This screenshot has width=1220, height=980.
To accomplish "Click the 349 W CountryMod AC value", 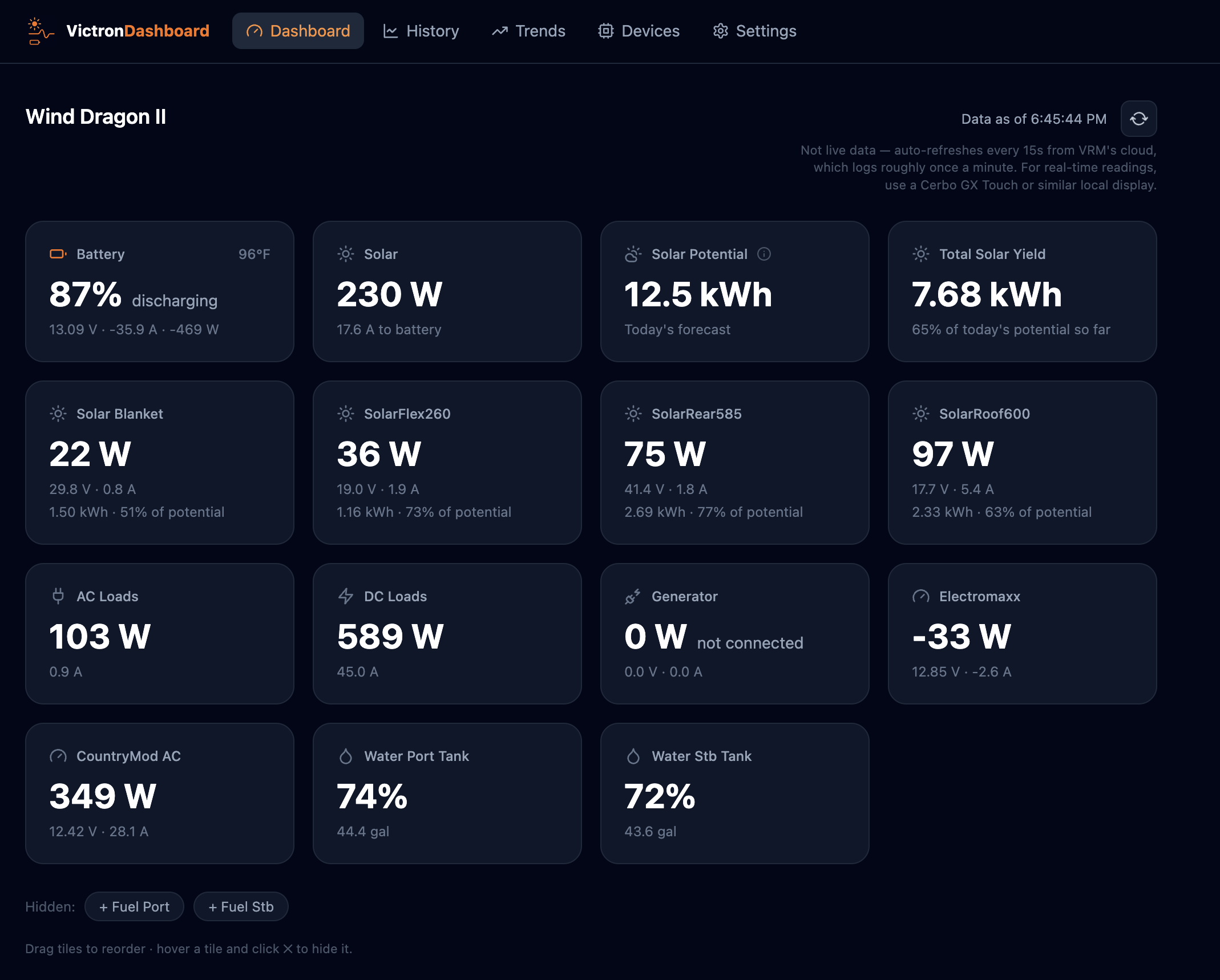I will pos(103,796).
